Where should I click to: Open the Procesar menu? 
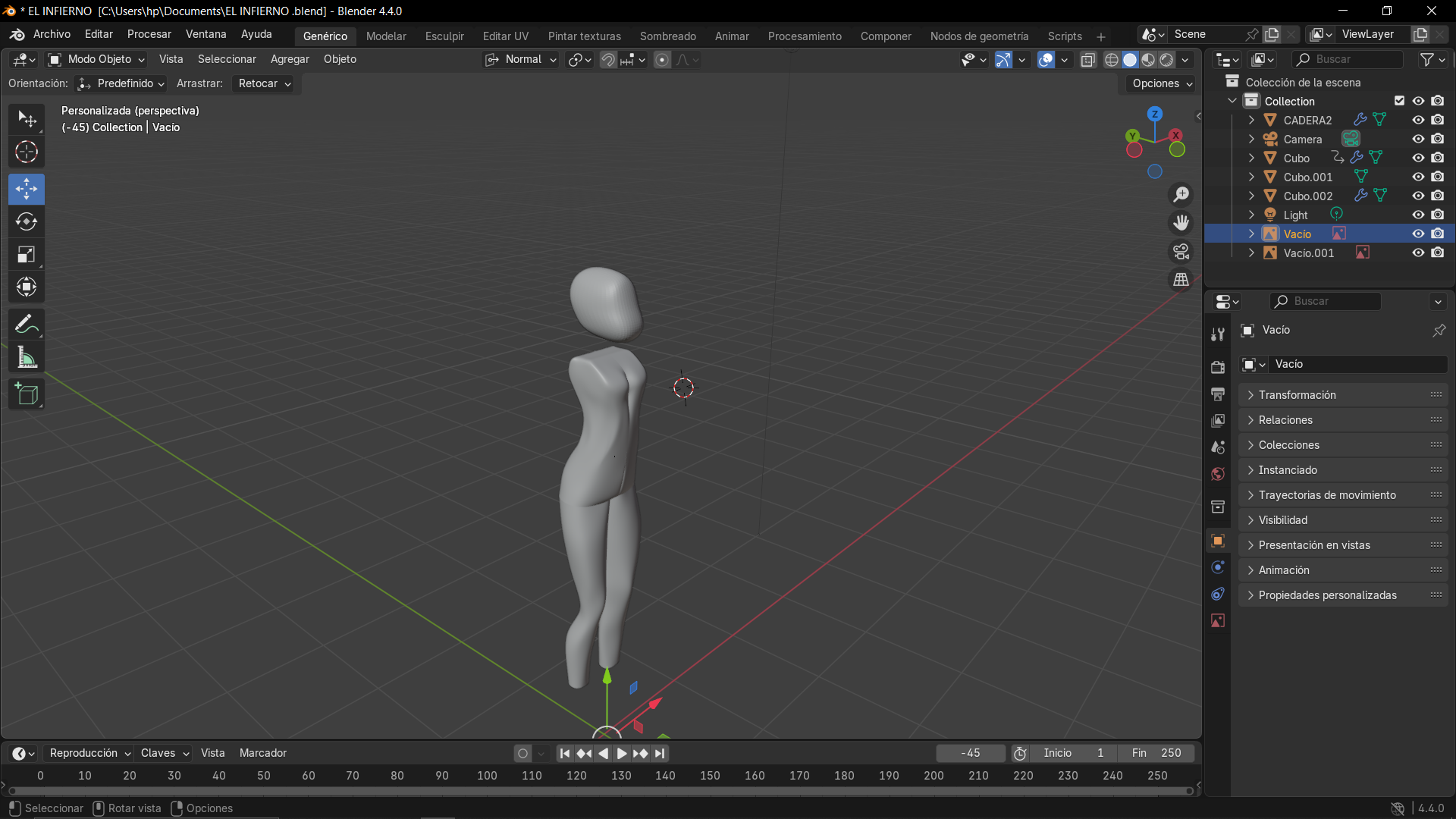click(x=149, y=34)
